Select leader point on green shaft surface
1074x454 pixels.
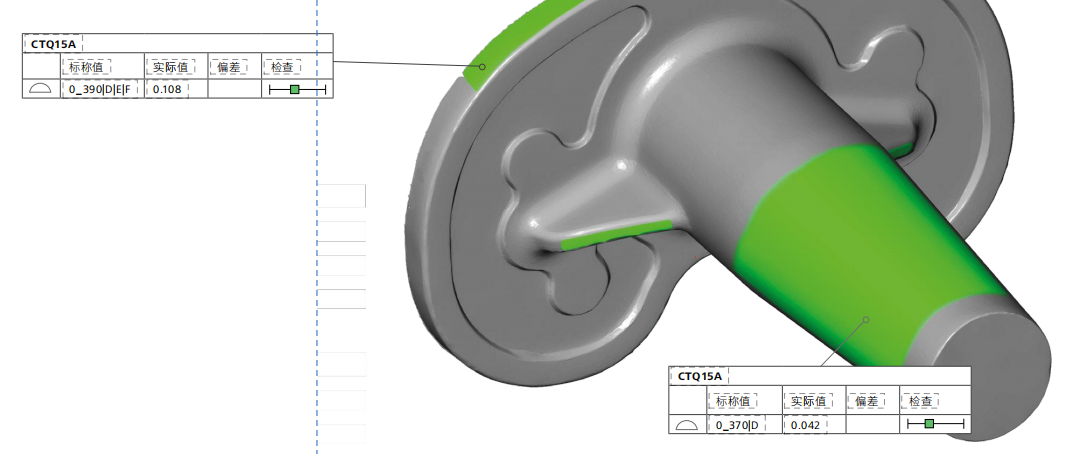[866, 320]
